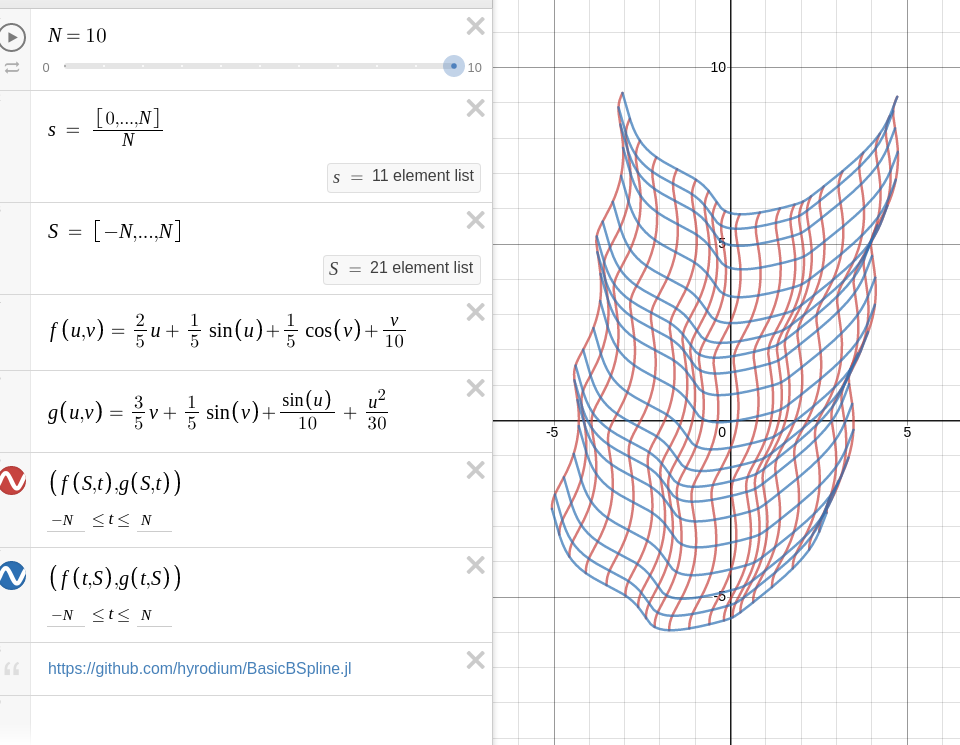Delete the S = [-N,...,N] expression

point(475,220)
